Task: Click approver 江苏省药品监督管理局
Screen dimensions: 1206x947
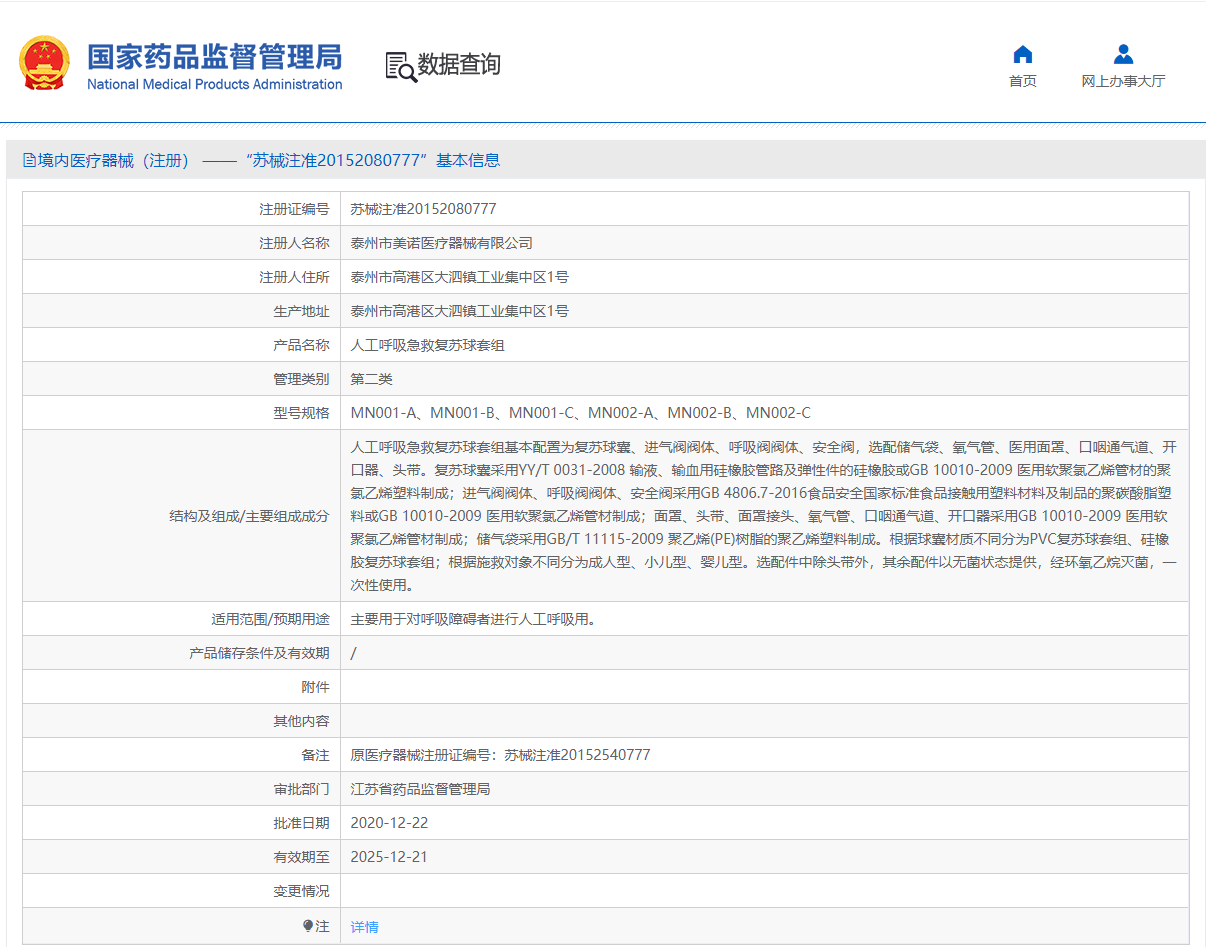Action: tap(421, 789)
